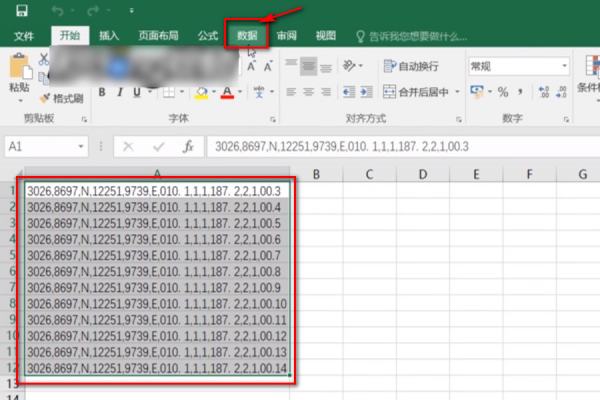Open the 审阅 ribbon tab

tap(287, 36)
